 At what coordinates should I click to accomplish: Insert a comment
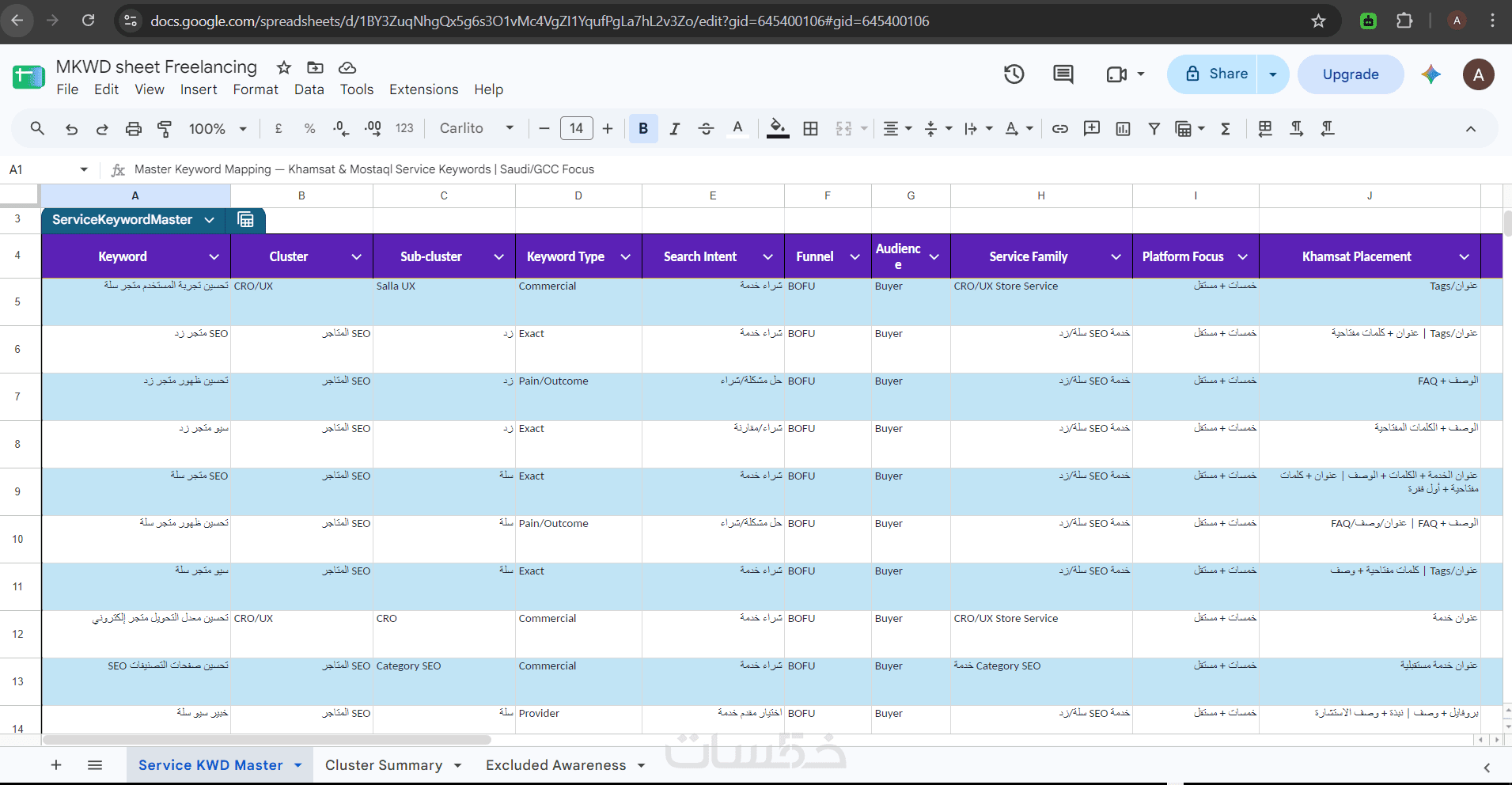[1092, 128]
